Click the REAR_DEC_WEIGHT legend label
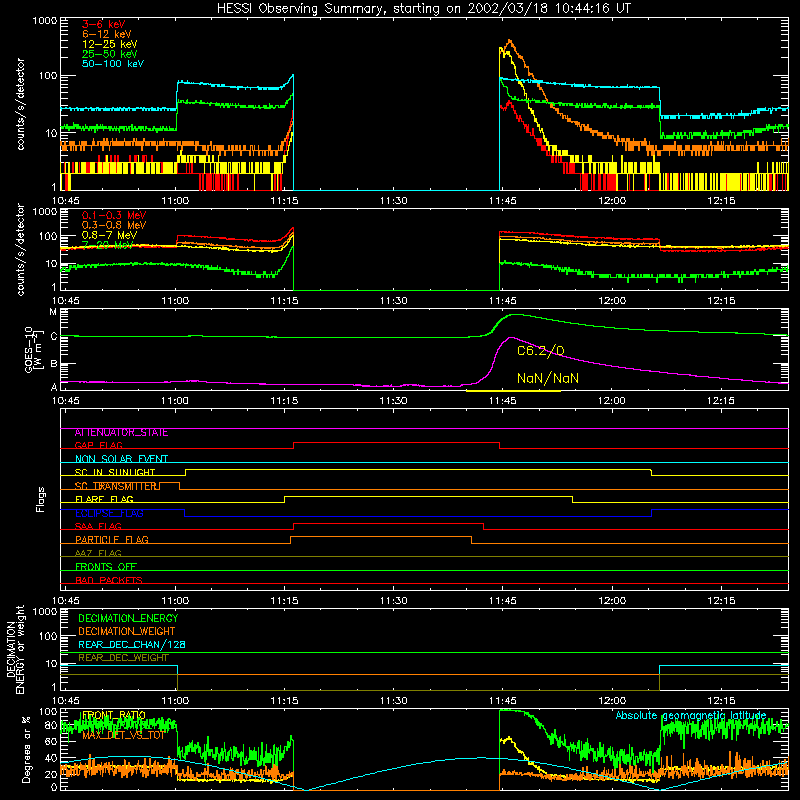Screen dimensions: 800x800 (123, 658)
